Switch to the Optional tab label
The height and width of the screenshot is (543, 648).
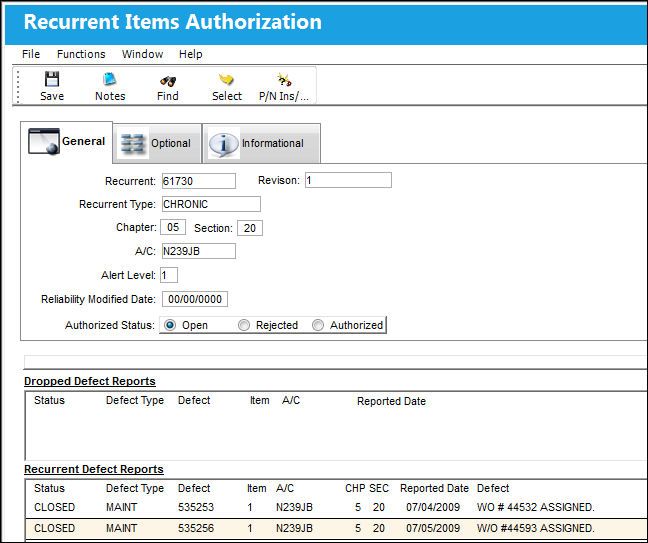(x=171, y=143)
